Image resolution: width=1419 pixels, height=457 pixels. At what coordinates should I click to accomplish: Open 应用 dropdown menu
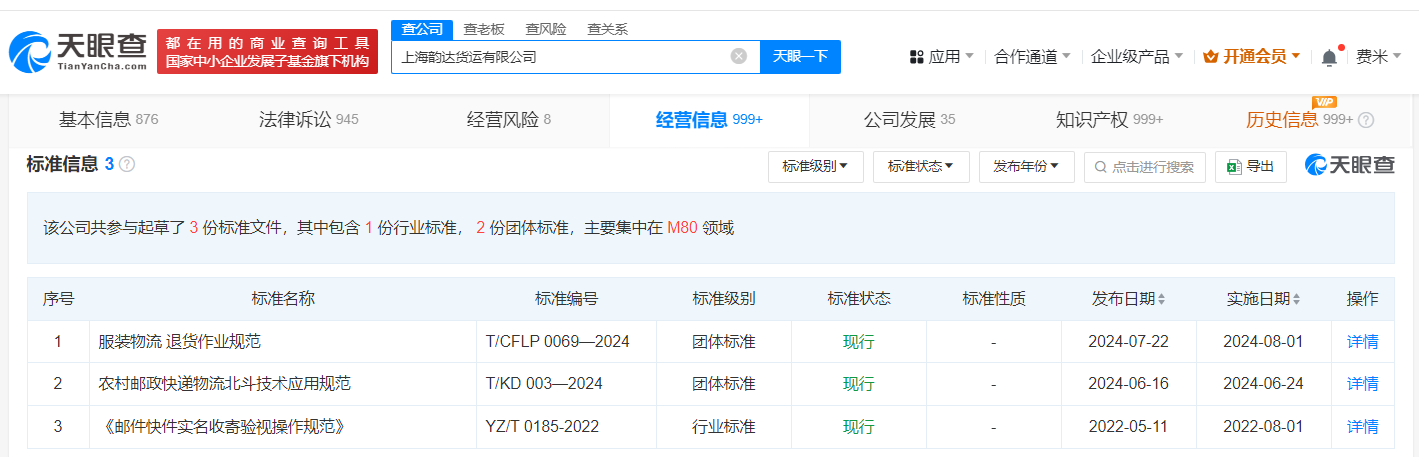tap(941, 57)
